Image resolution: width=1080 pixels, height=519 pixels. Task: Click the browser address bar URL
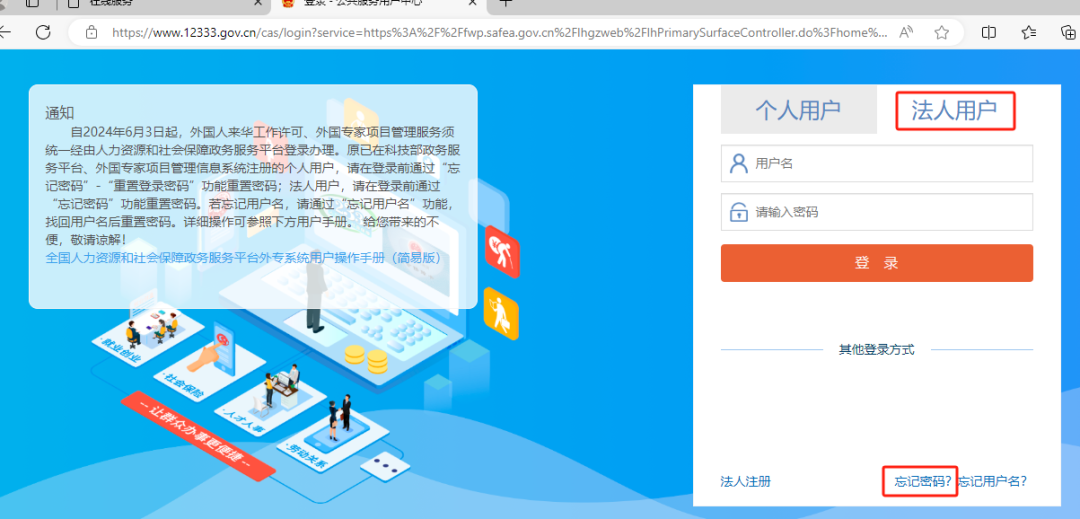498,32
